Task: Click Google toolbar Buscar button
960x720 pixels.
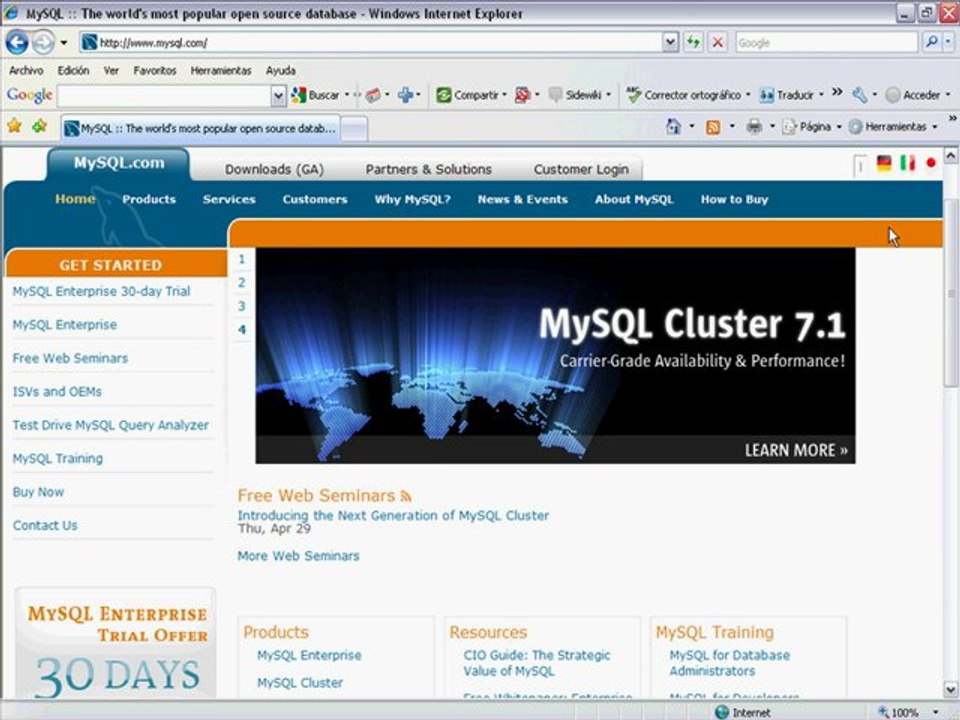Action: coord(316,95)
